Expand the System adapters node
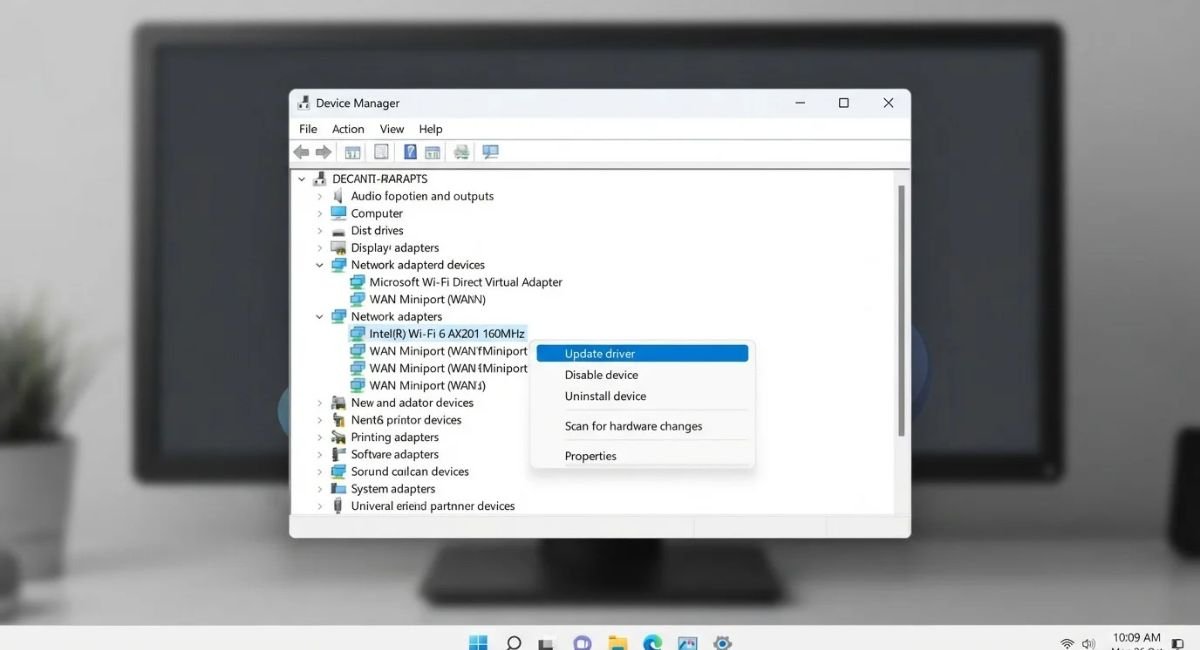 coord(320,489)
